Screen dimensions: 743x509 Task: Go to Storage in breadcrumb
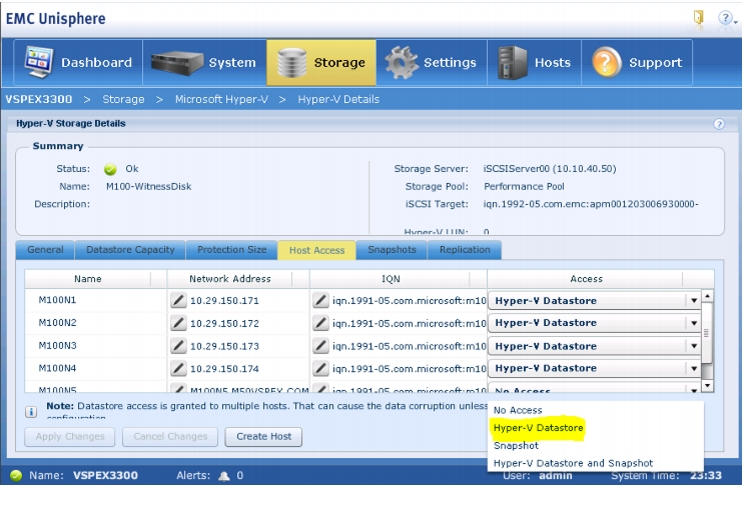[x=123, y=100]
